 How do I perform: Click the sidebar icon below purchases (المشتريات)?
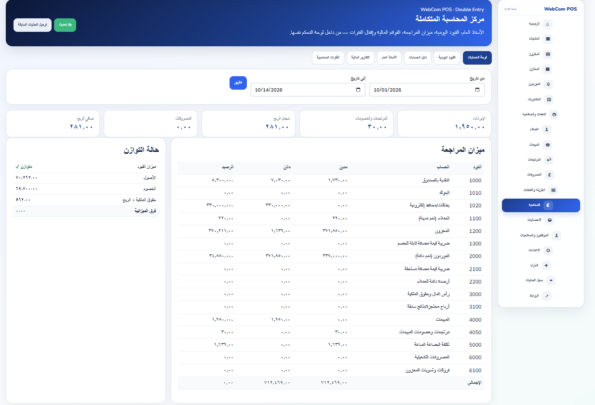(554, 114)
